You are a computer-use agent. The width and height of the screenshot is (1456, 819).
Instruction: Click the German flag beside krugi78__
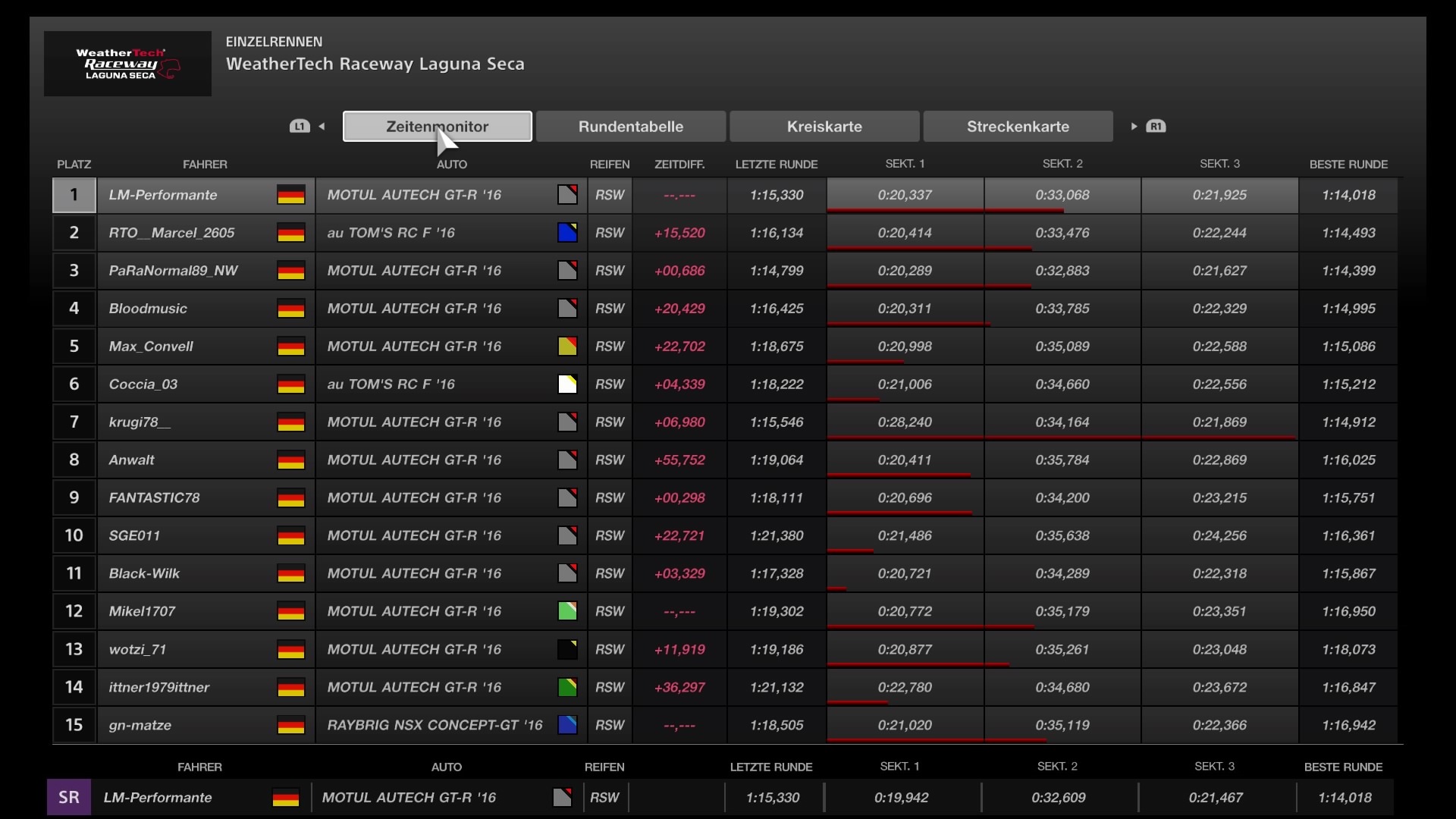pyautogui.click(x=290, y=422)
